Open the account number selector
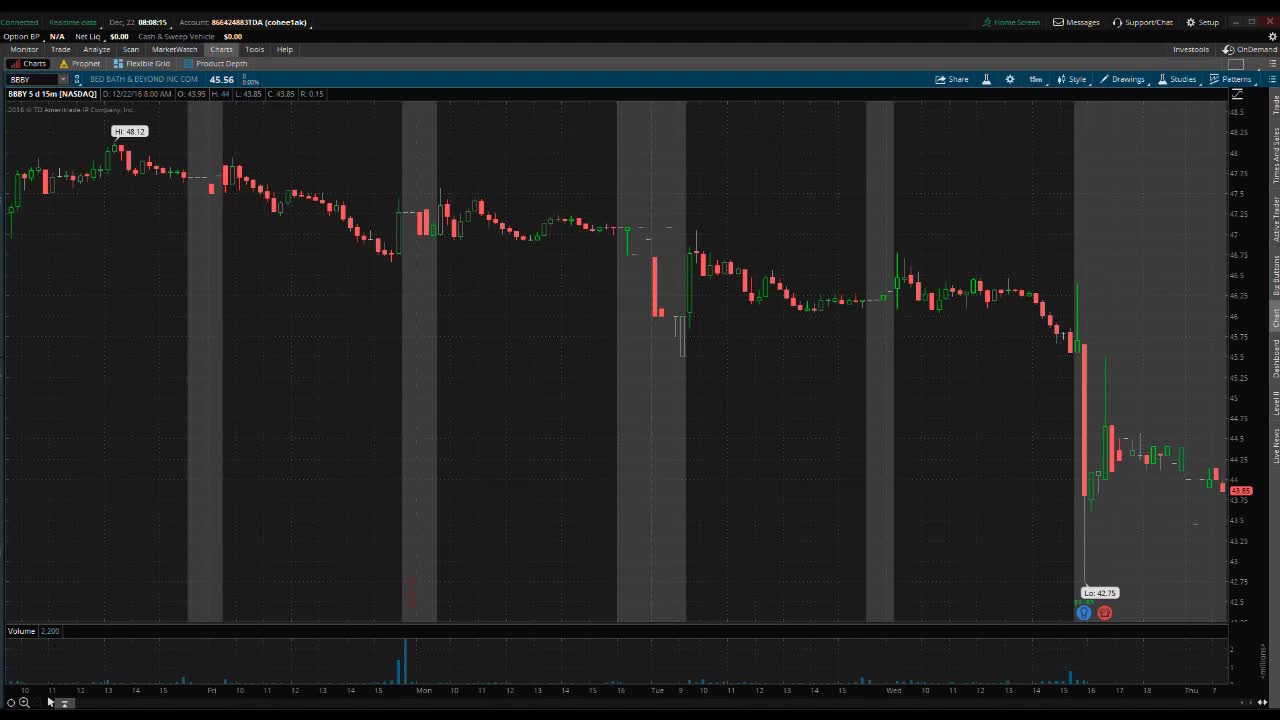The image size is (1280, 720). (262, 22)
